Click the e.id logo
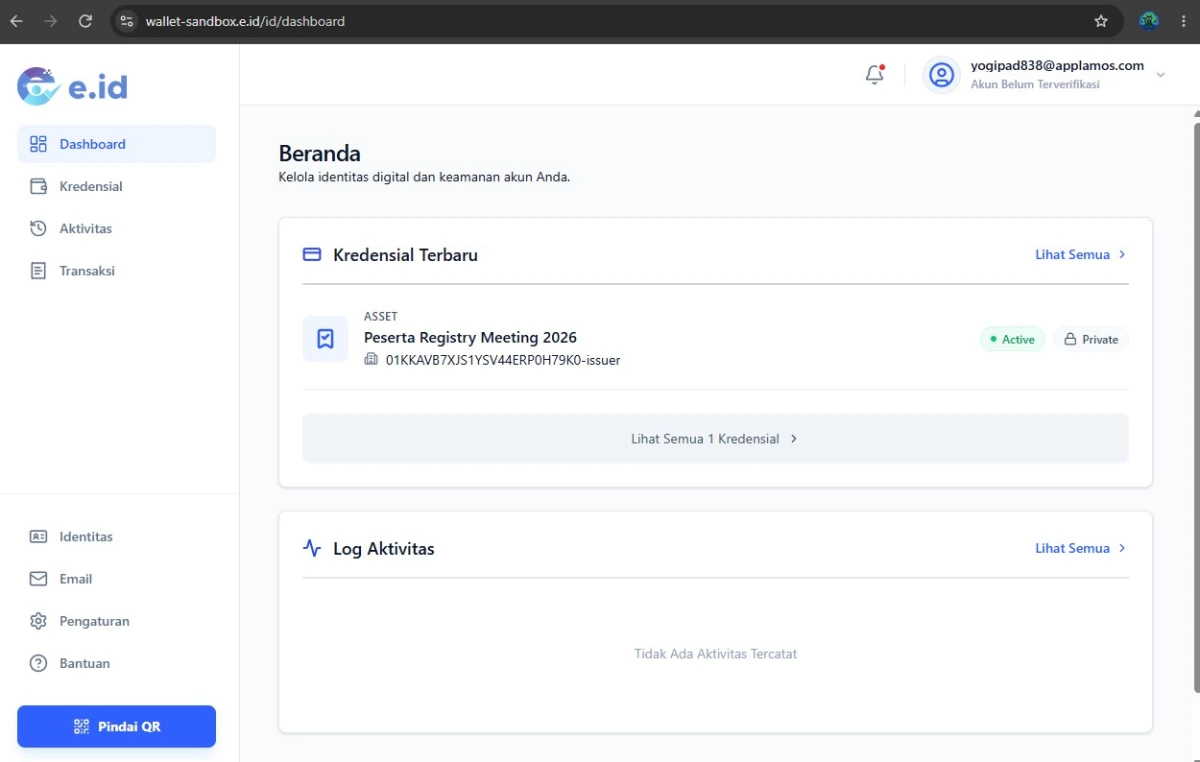 pyautogui.click(x=73, y=87)
